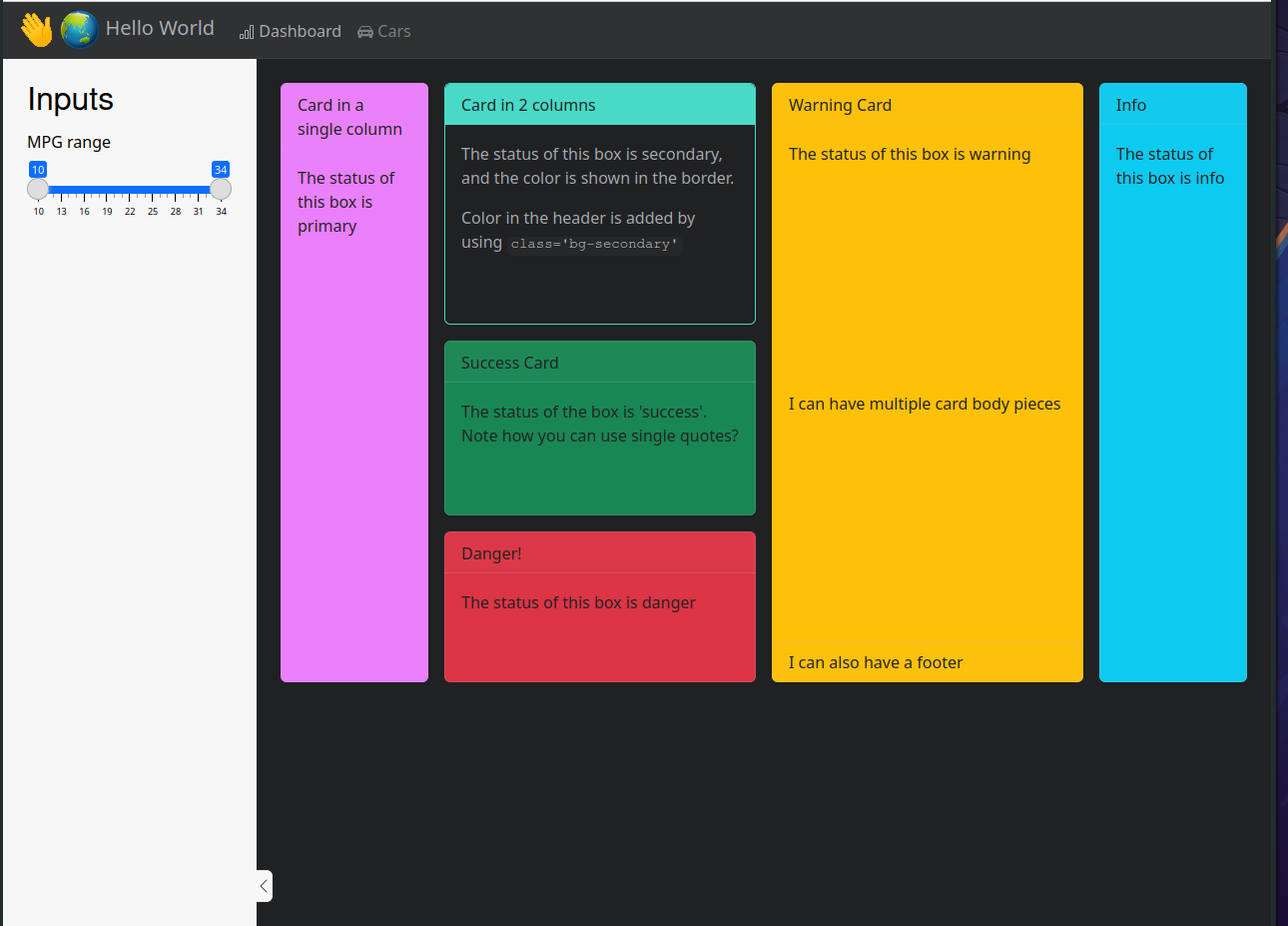Viewport: 1288px width, 926px height.
Task: Click the slider tick label 28
Action: point(176,212)
